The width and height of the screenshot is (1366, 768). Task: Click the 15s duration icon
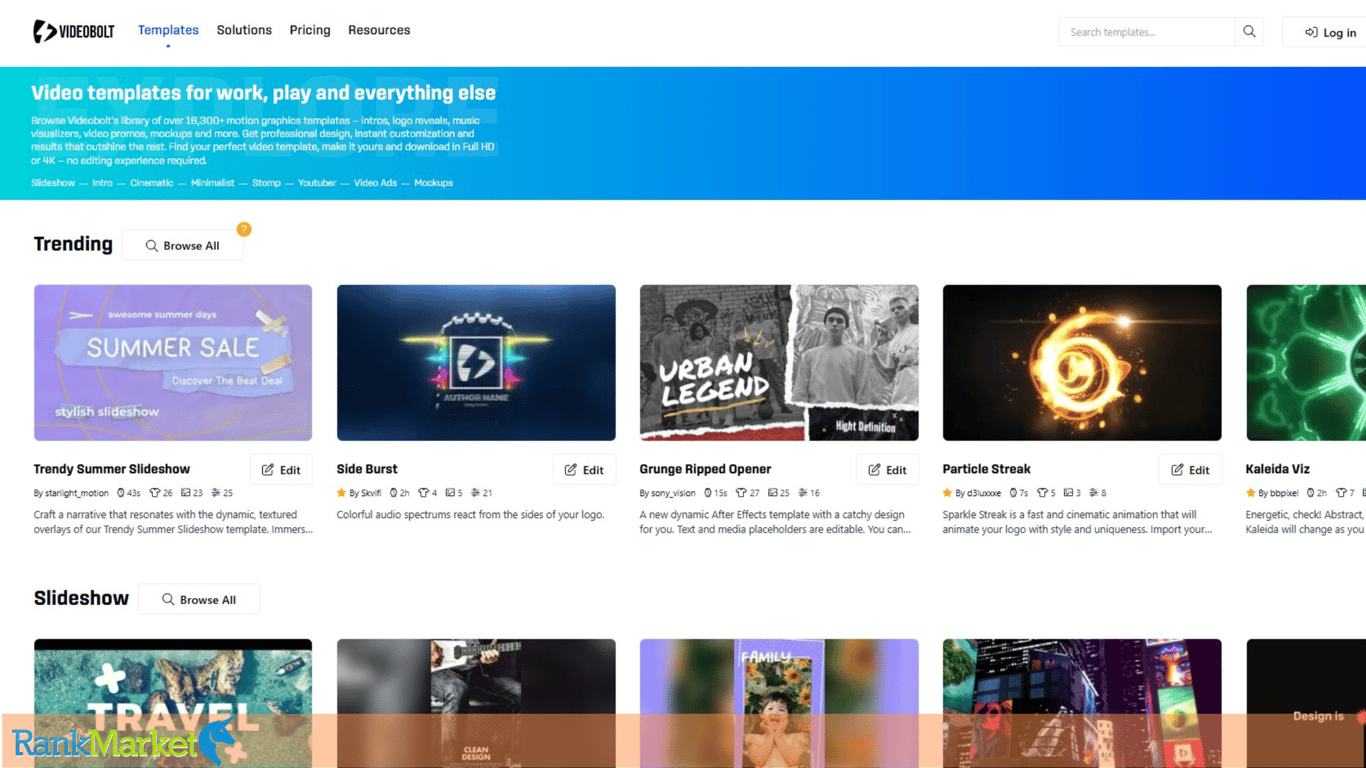(708, 493)
